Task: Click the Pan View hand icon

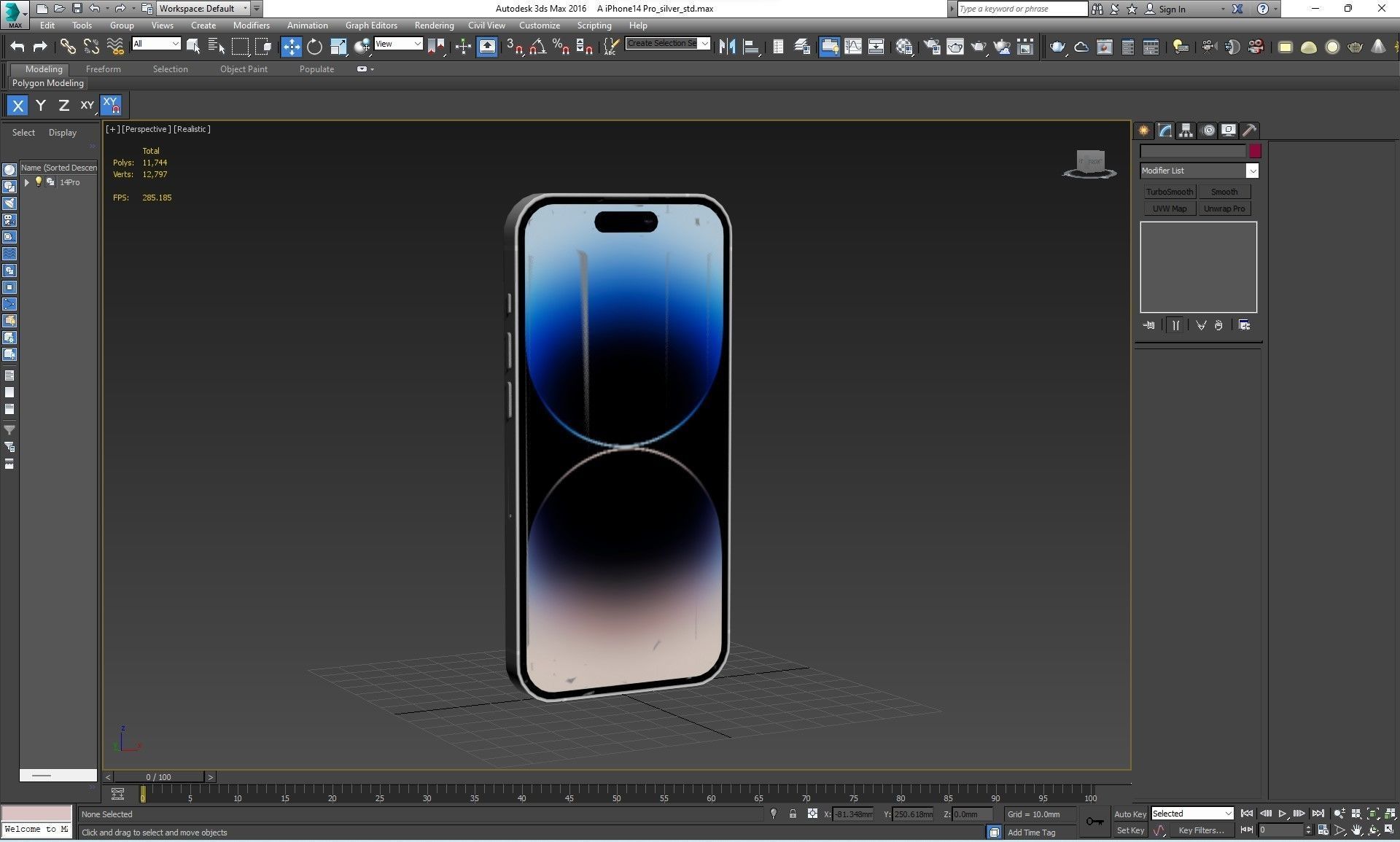Action: [1357, 830]
